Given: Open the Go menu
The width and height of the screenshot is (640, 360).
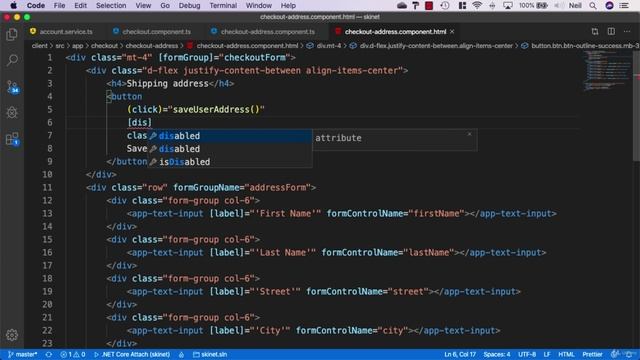Looking at the screenshot, I should [165, 5].
